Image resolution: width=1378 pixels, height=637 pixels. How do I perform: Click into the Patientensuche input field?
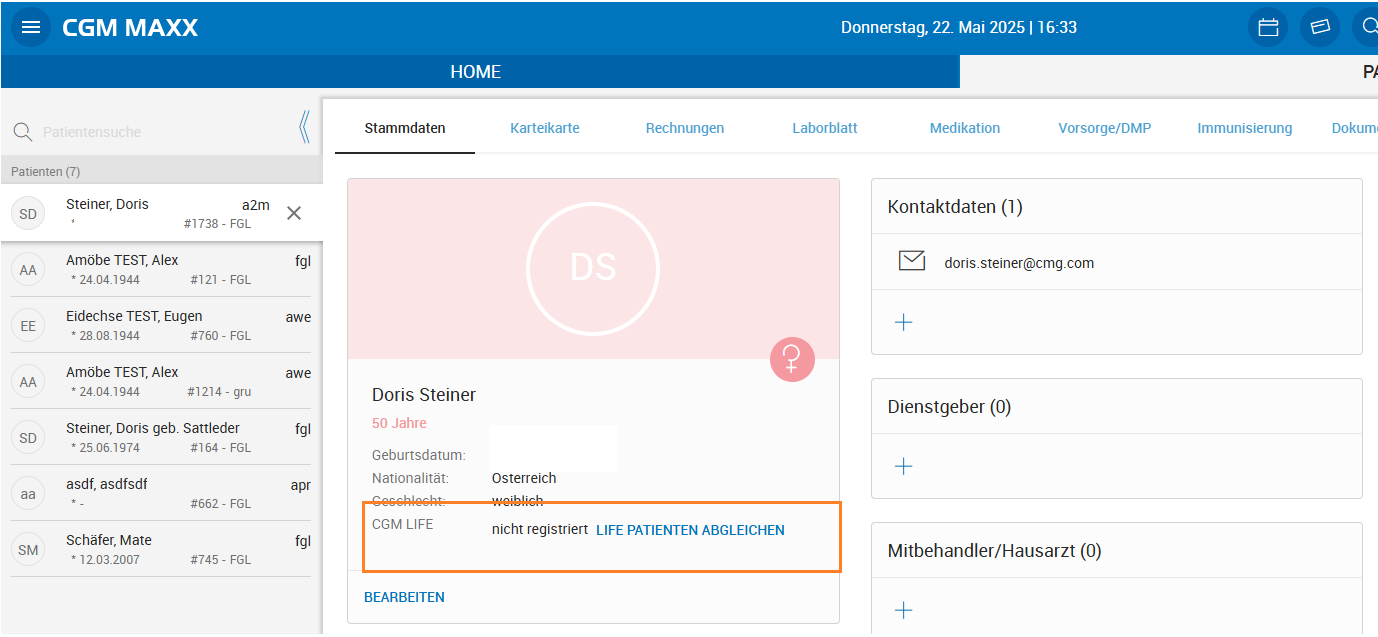pyautogui.click(x=150, y=131)
